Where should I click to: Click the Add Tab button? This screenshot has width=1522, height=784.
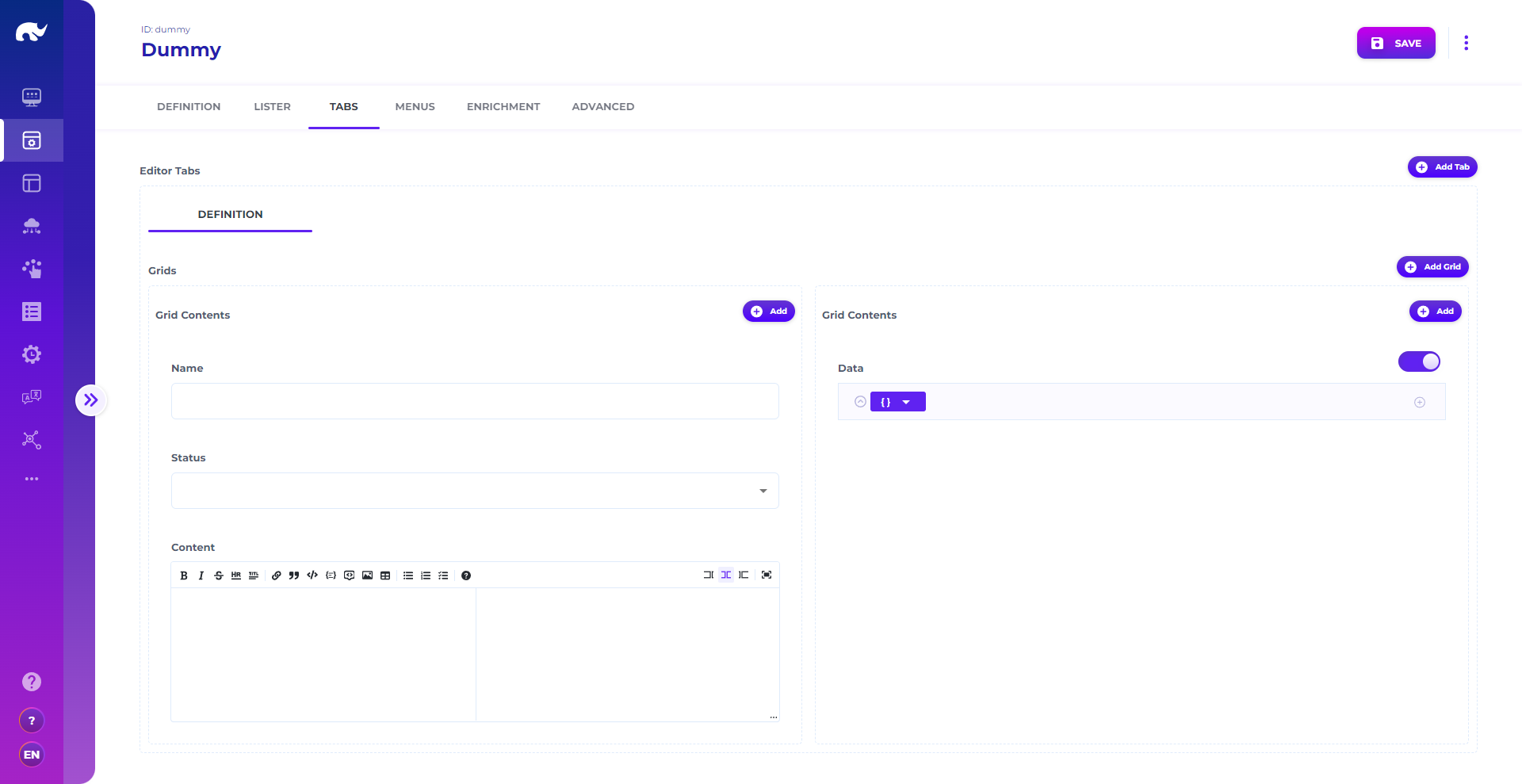[1442, 167]
